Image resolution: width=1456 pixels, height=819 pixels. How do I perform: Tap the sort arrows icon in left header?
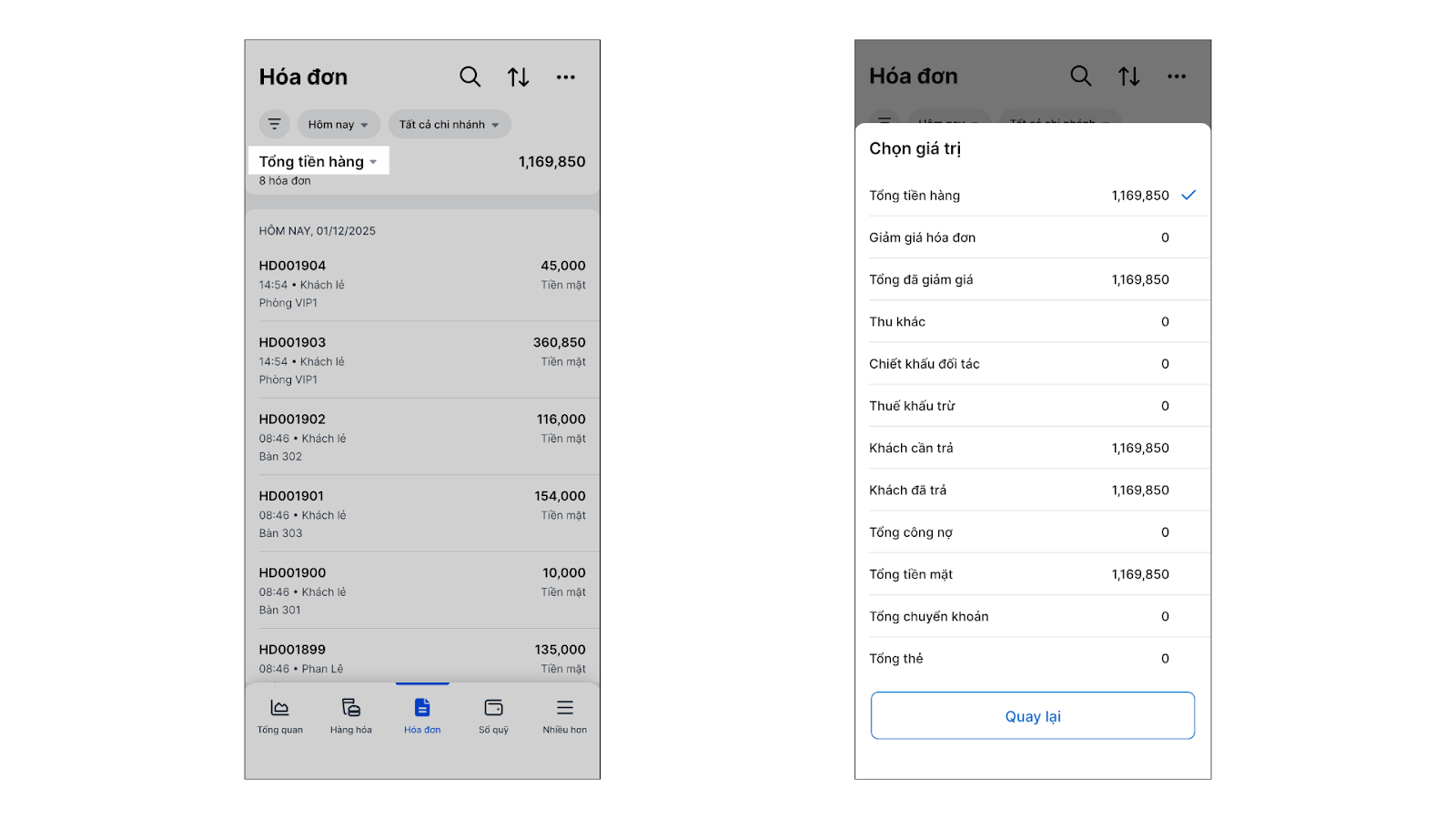coord(519,77)
